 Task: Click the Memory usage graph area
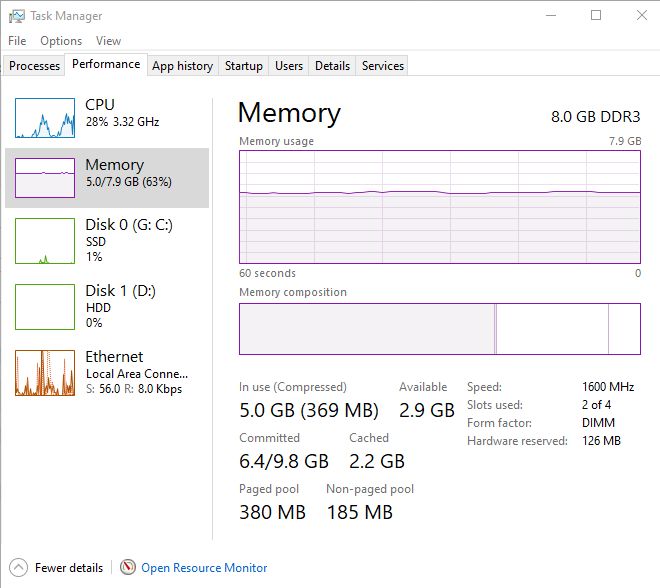pos(440,207)
